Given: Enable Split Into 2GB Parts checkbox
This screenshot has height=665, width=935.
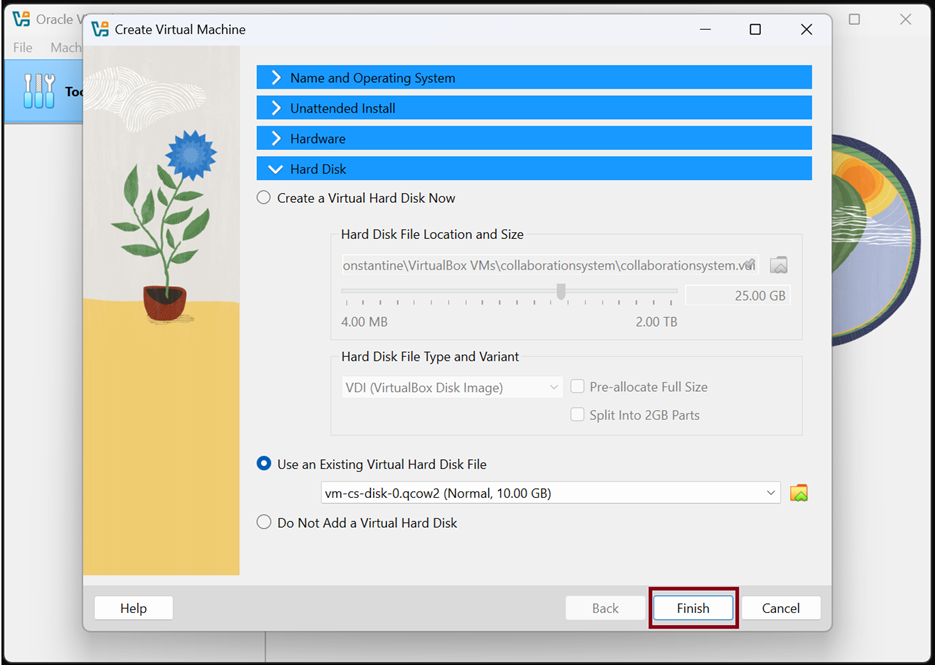Looking at the screenshot, I should (577, 414).
